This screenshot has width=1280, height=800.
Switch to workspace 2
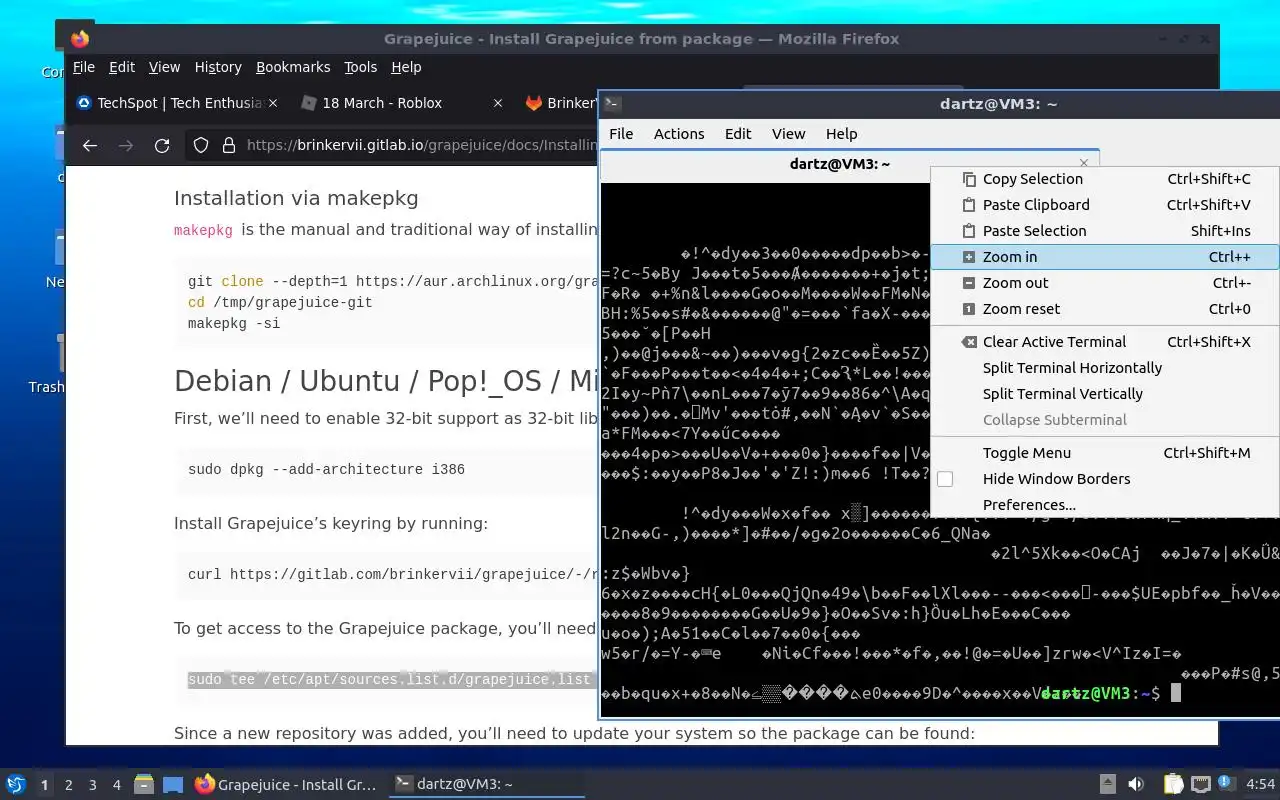[x=69, y=785]
